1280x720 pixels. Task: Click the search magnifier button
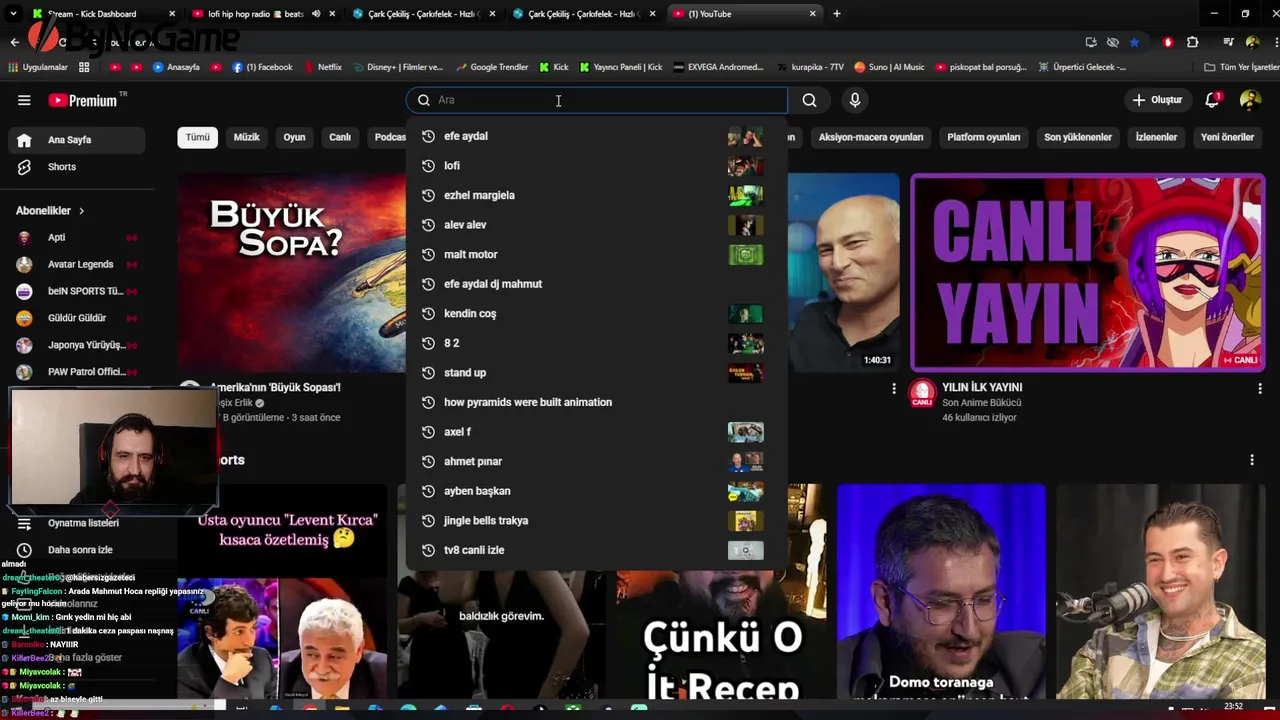coord(809,100)
